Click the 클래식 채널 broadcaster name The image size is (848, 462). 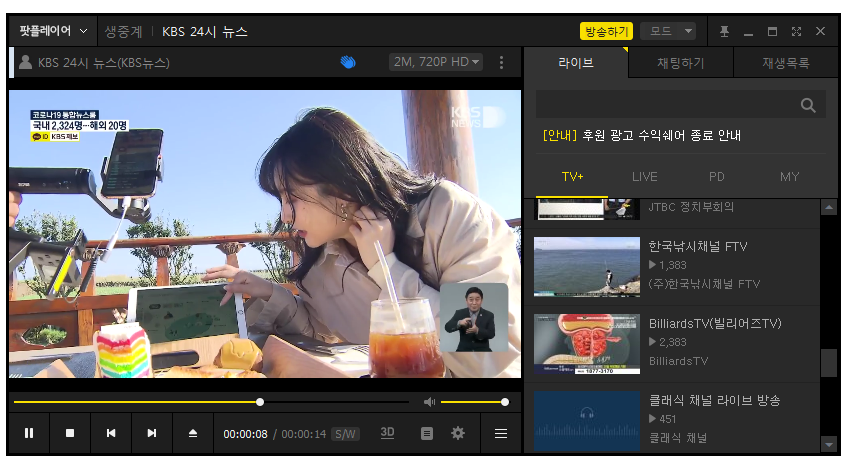pyautogui.click(x=678, y=438)
